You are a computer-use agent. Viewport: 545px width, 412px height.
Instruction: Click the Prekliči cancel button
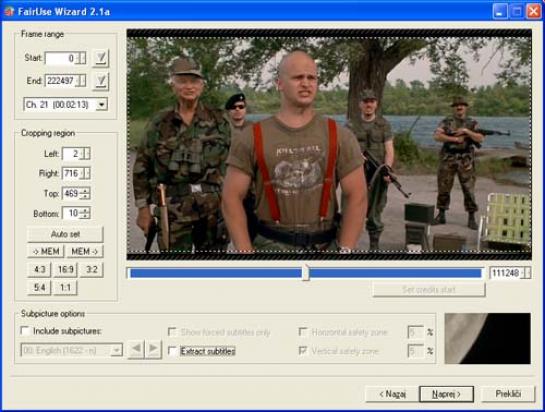(508, 394)
